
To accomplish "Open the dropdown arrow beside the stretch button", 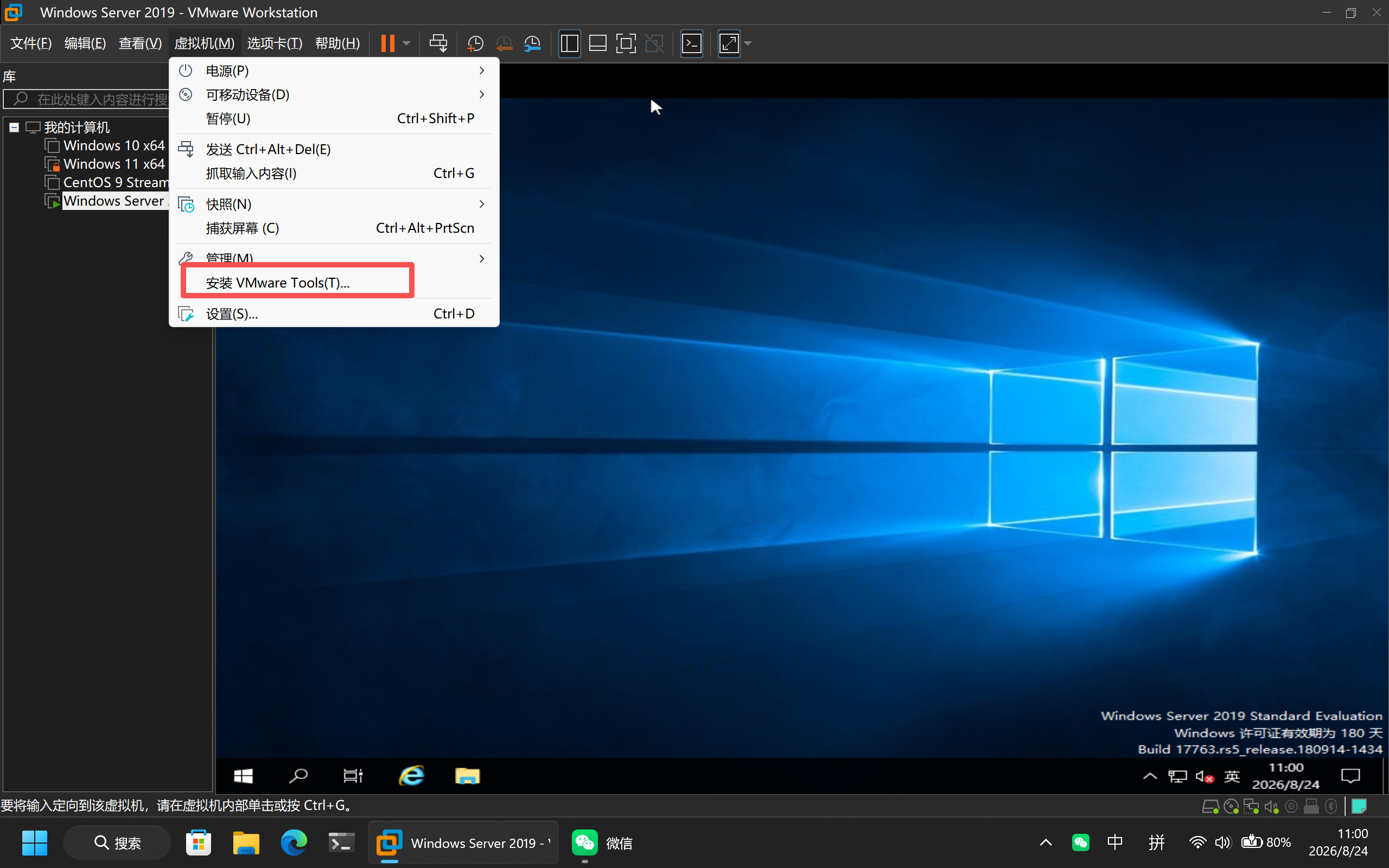I will click(747, 43).
